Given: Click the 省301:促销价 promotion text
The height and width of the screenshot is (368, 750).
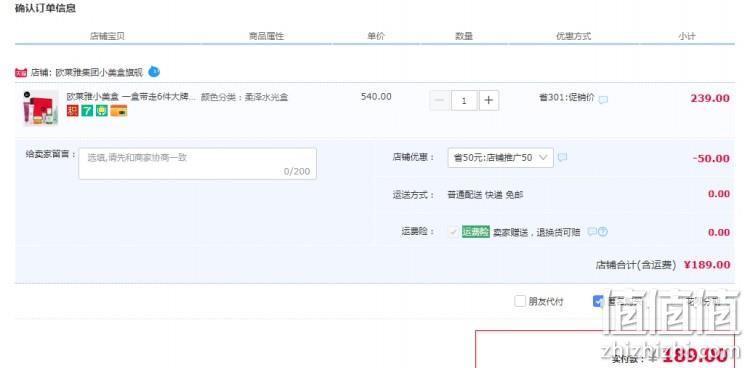Looking at the screenshot, I should 567,97.
